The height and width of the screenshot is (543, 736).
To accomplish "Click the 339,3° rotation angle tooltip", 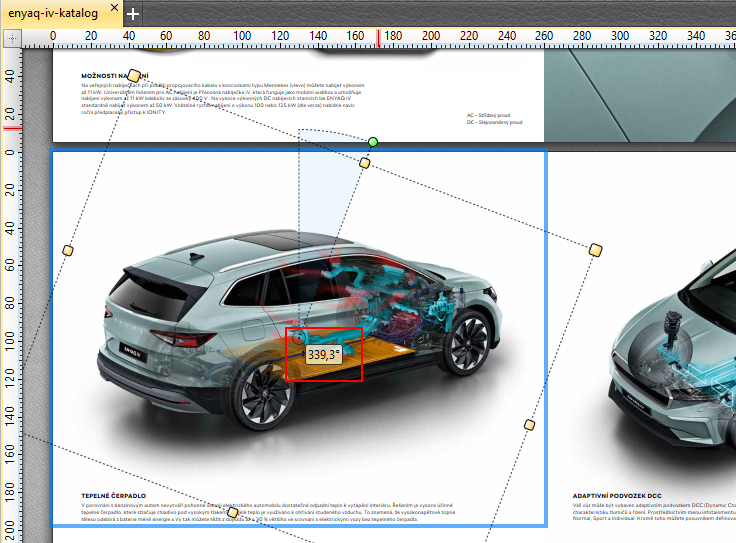I will click(x=323, y=354).
